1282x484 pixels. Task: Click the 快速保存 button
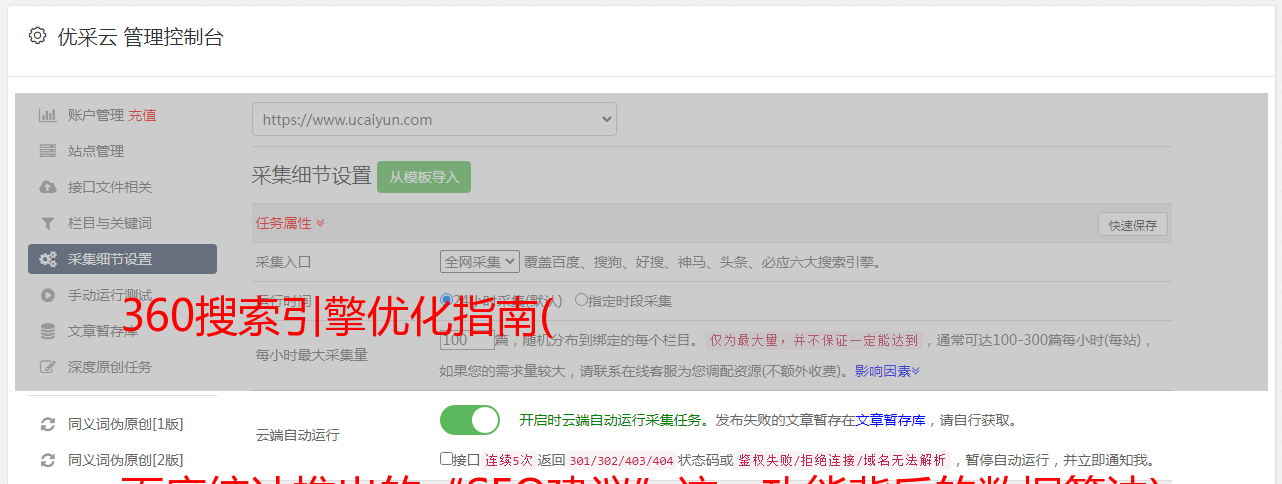point(1132,225)
